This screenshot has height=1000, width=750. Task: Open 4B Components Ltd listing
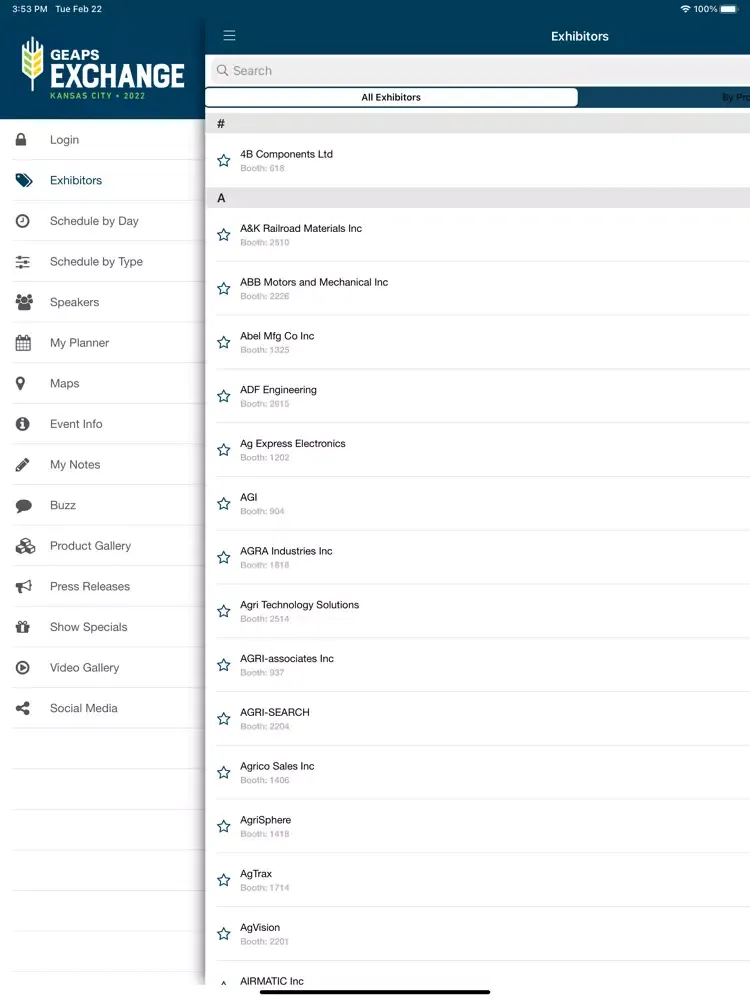(478, 161)
